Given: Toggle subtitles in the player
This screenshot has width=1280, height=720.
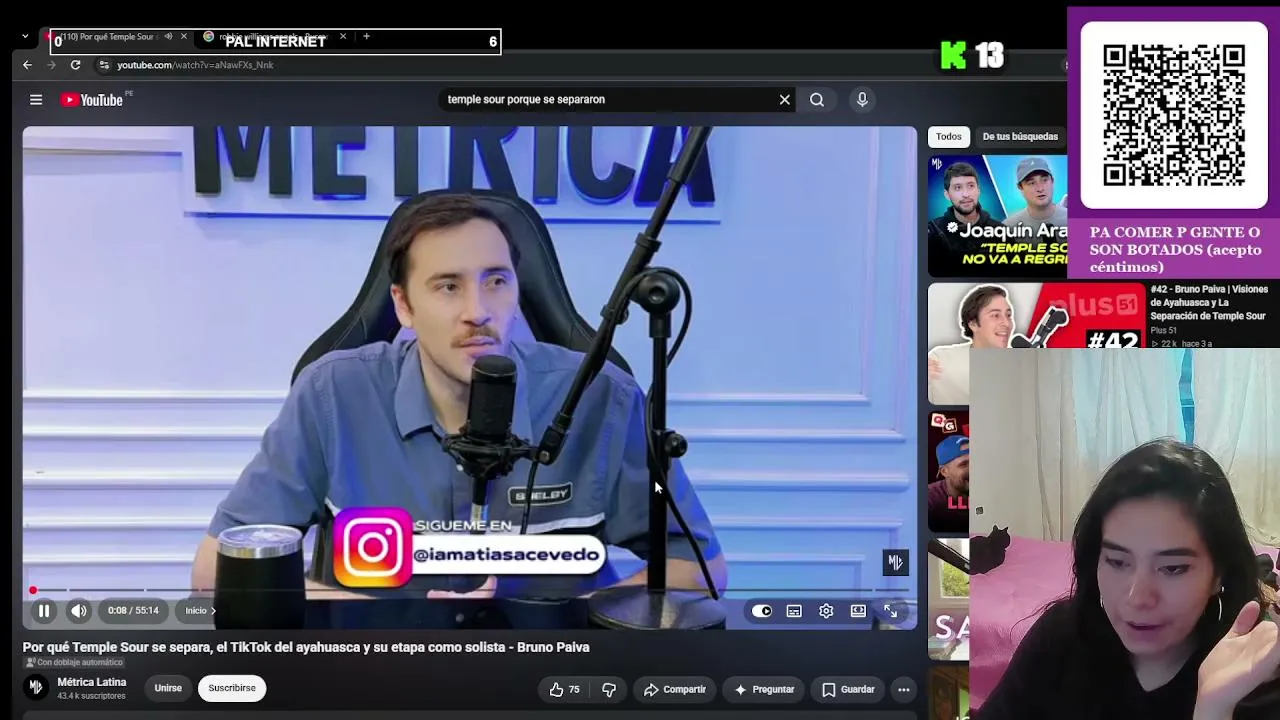Looking at the screenshot, I should [794, 611].
